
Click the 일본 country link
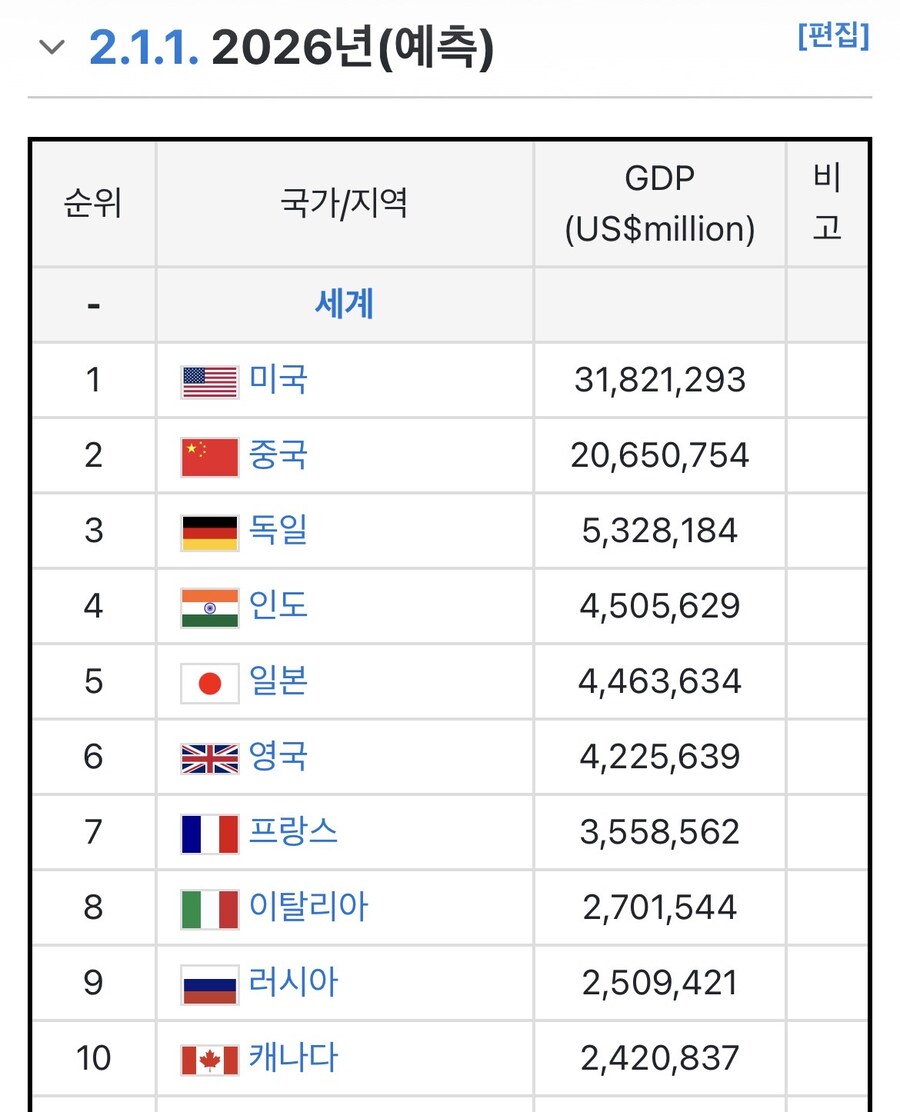[x=277, y=681]
